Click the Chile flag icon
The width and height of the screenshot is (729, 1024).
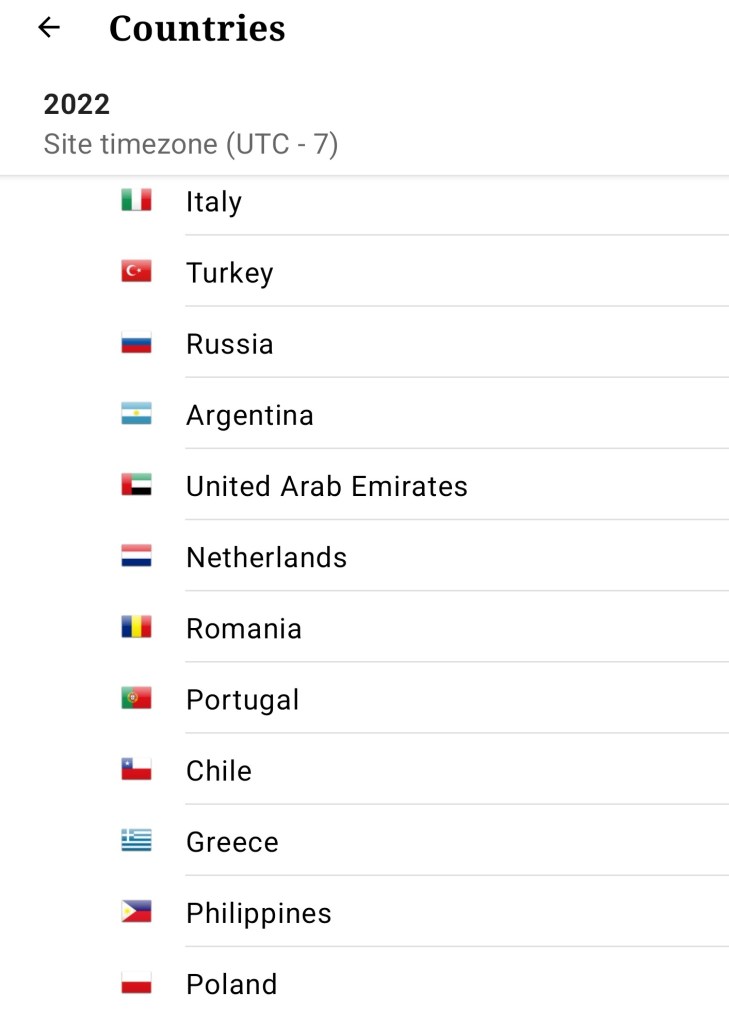pos(136,770)
